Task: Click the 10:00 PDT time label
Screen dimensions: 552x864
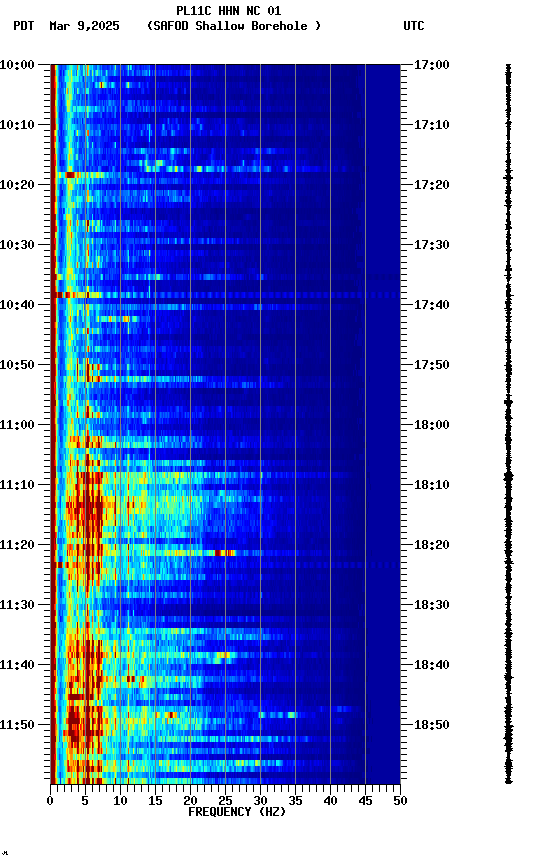Action: [17, 65]
